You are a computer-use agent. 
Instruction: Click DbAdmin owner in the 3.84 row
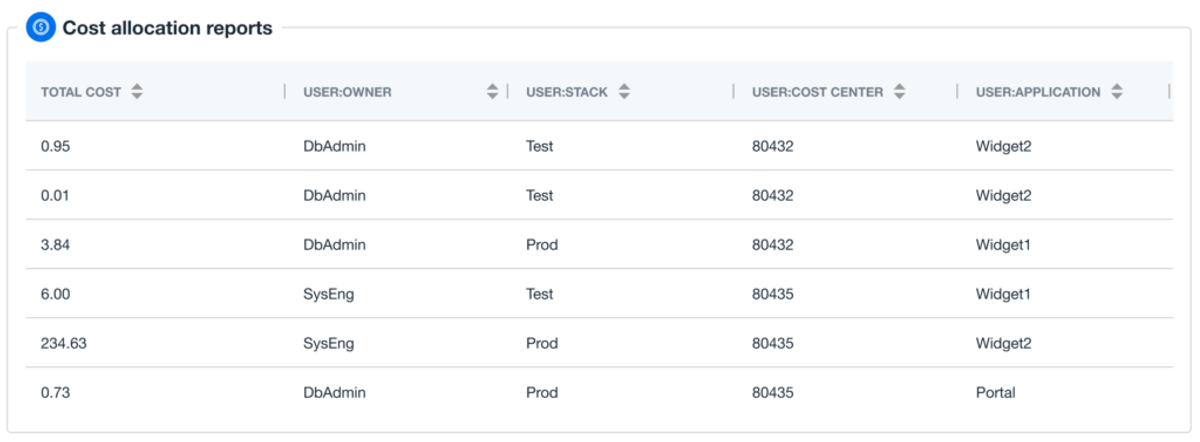(x=334, y=245)
